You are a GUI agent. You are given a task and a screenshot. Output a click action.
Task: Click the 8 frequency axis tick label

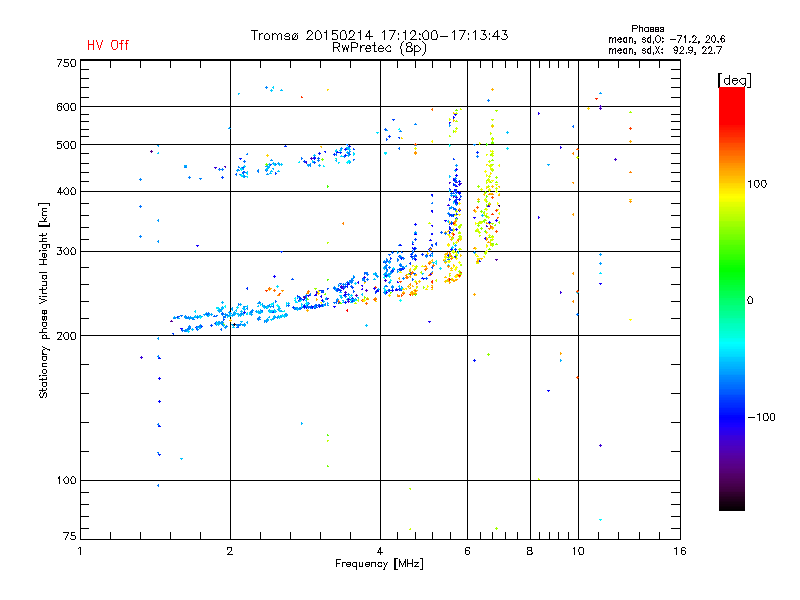(x=530, y=551)
